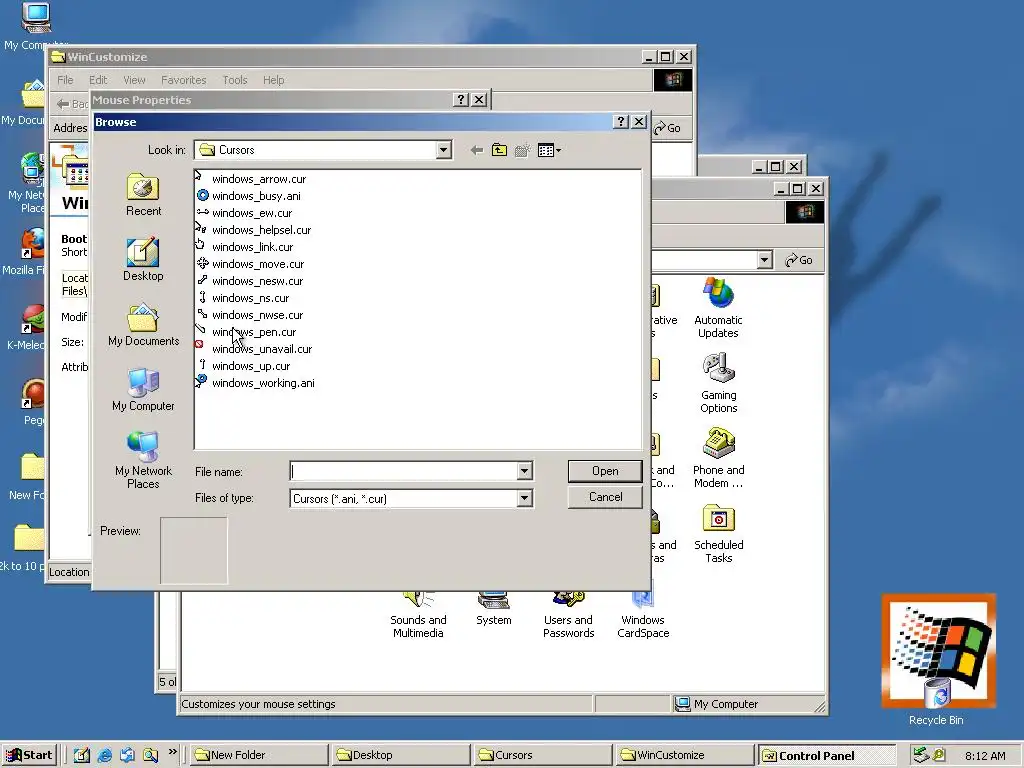This screenshot has height=768, width=1024.
Task: Open Automatic Updates in Control Panel
Action: tap(718, 309)
